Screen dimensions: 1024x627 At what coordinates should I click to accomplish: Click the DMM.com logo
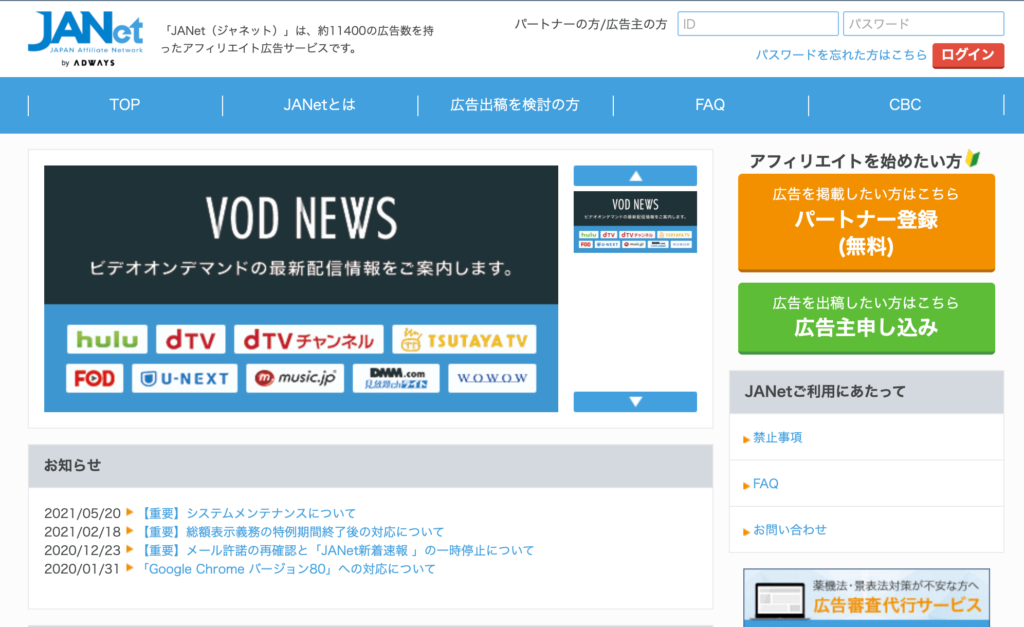(396, 378)
